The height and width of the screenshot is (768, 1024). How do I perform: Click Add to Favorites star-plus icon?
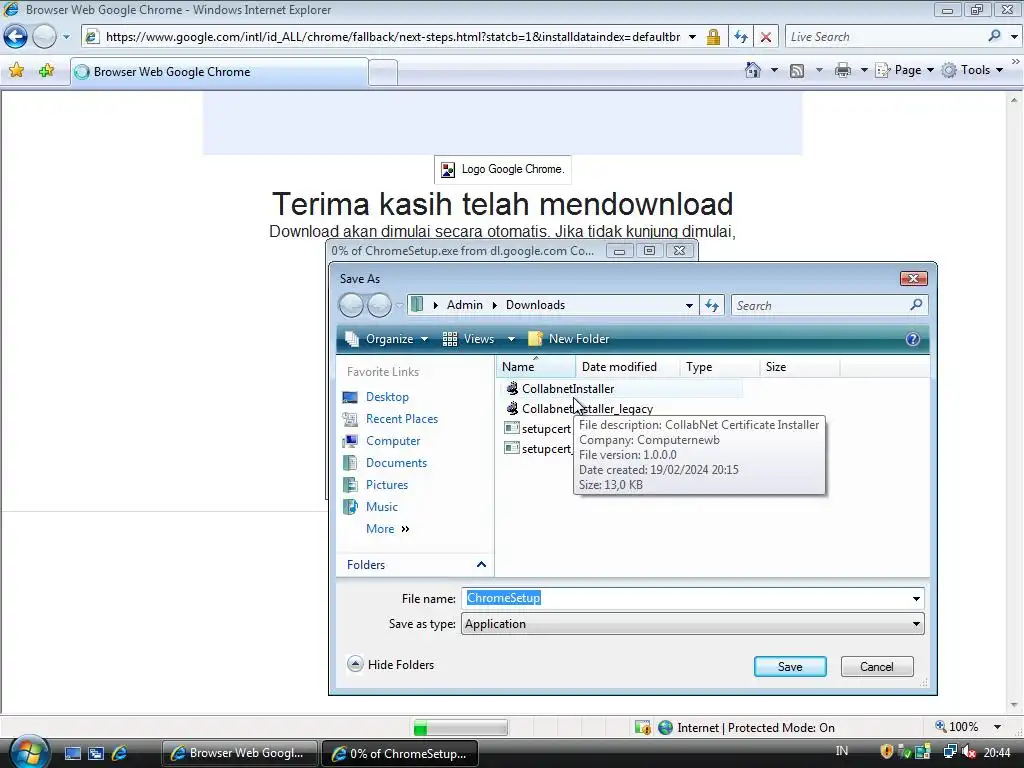coord(46,71)
